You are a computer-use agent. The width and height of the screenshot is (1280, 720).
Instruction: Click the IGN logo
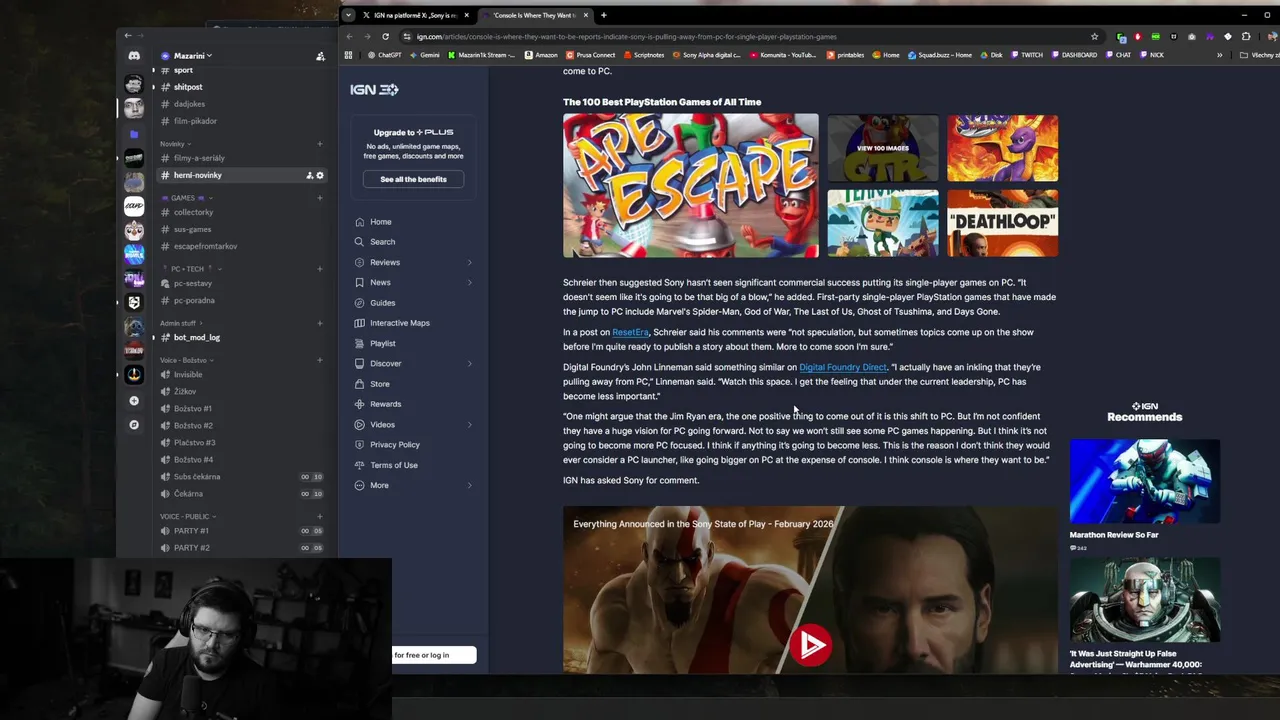374,89
